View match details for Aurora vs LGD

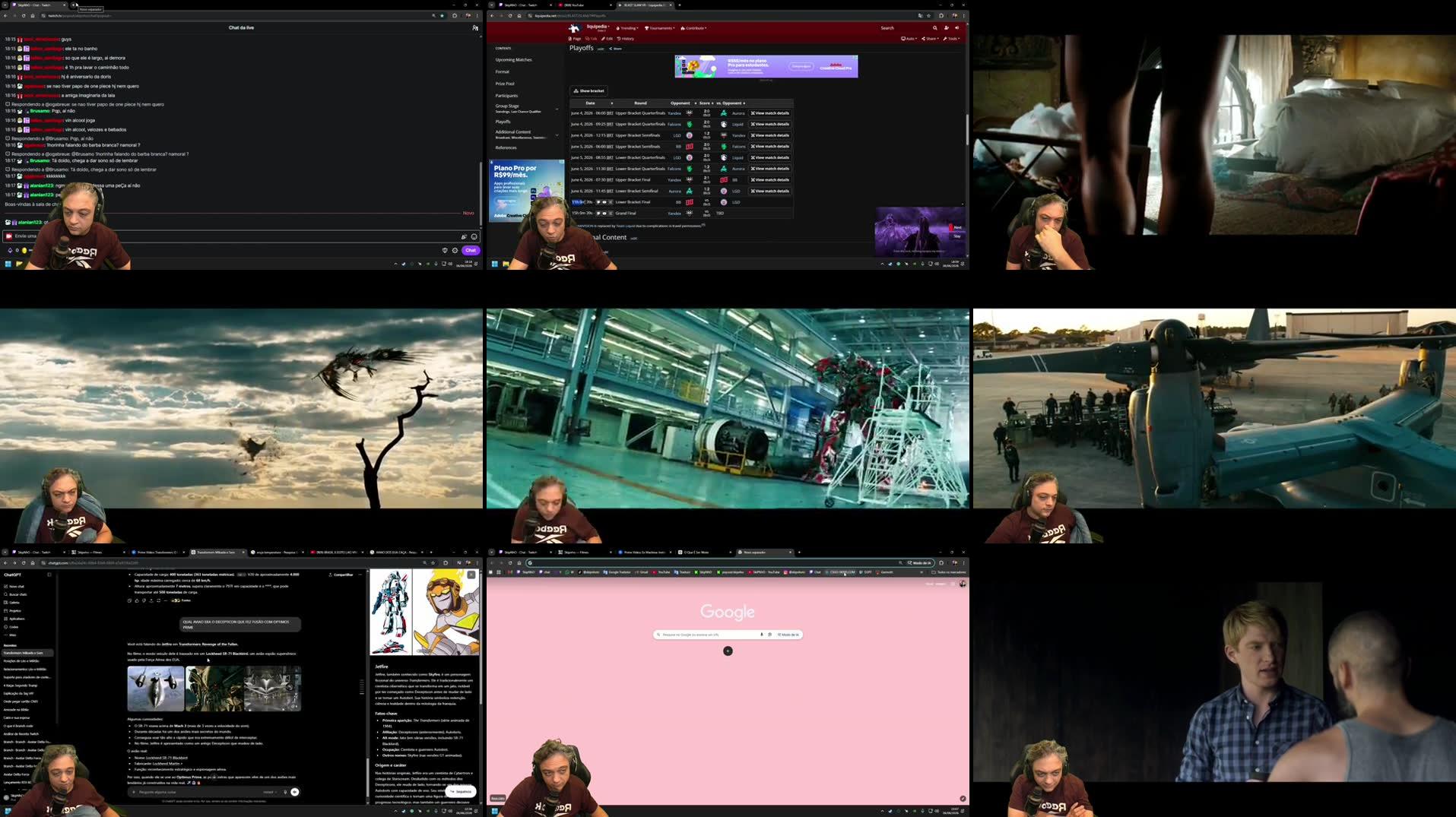tap(770, 191)
